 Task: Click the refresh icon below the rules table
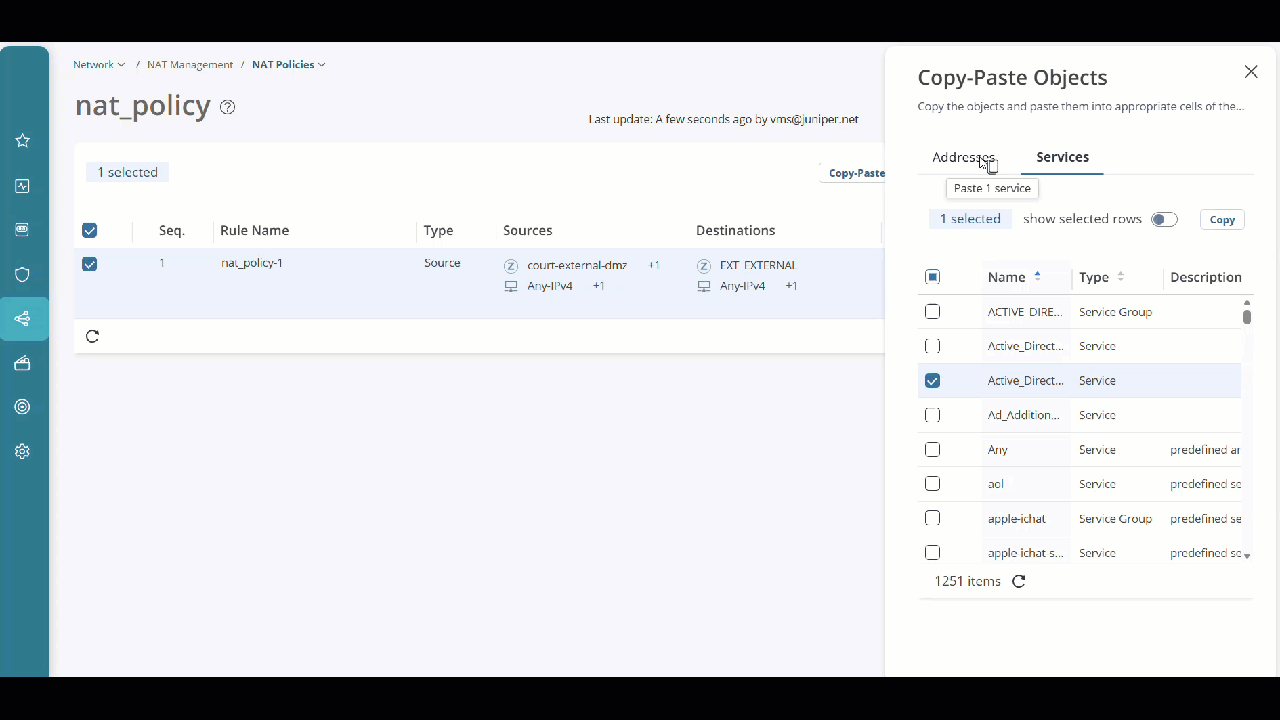pyautogui.click(x=92, y=336)
